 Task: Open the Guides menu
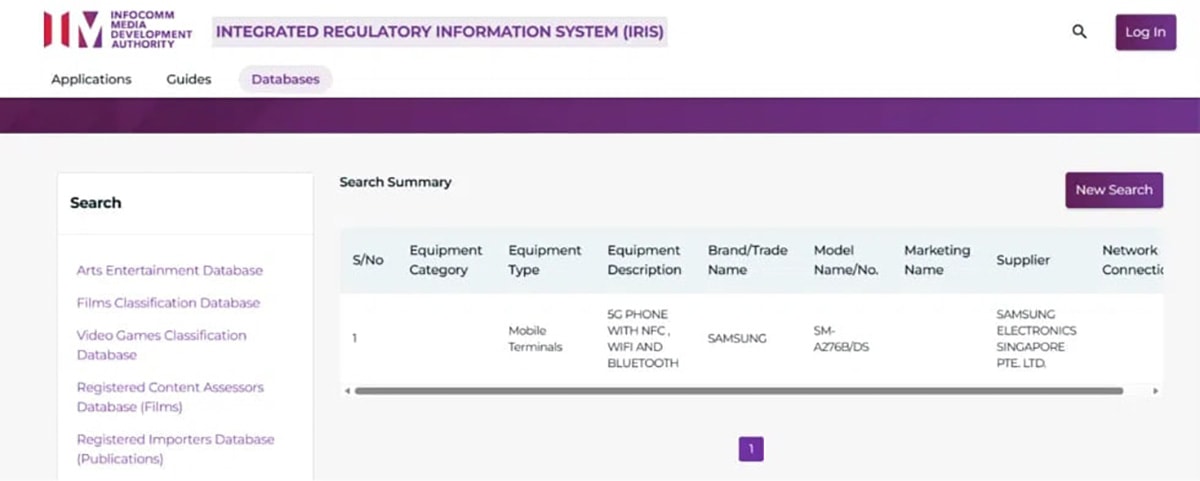[189, 79]
